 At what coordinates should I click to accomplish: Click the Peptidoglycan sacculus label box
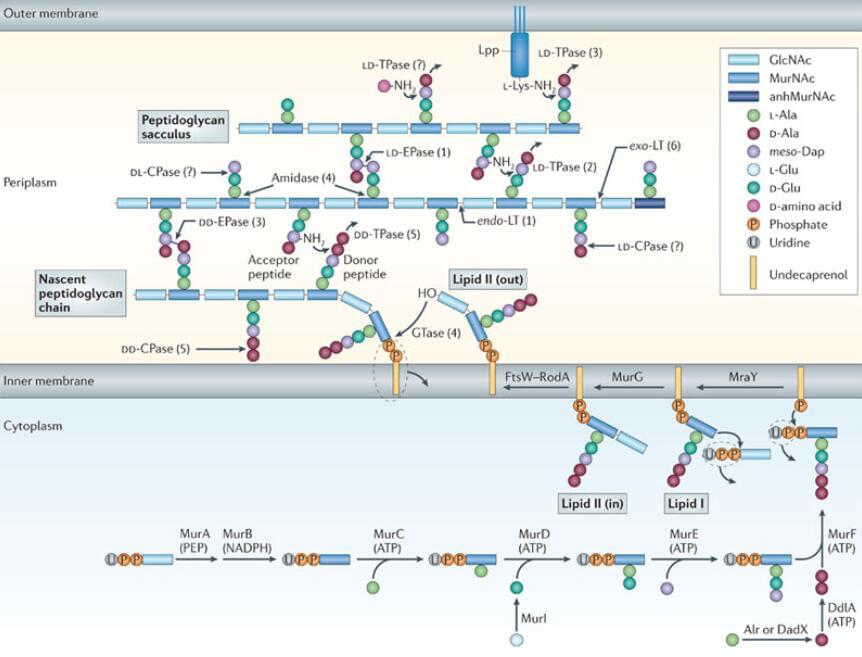point(182,126)
